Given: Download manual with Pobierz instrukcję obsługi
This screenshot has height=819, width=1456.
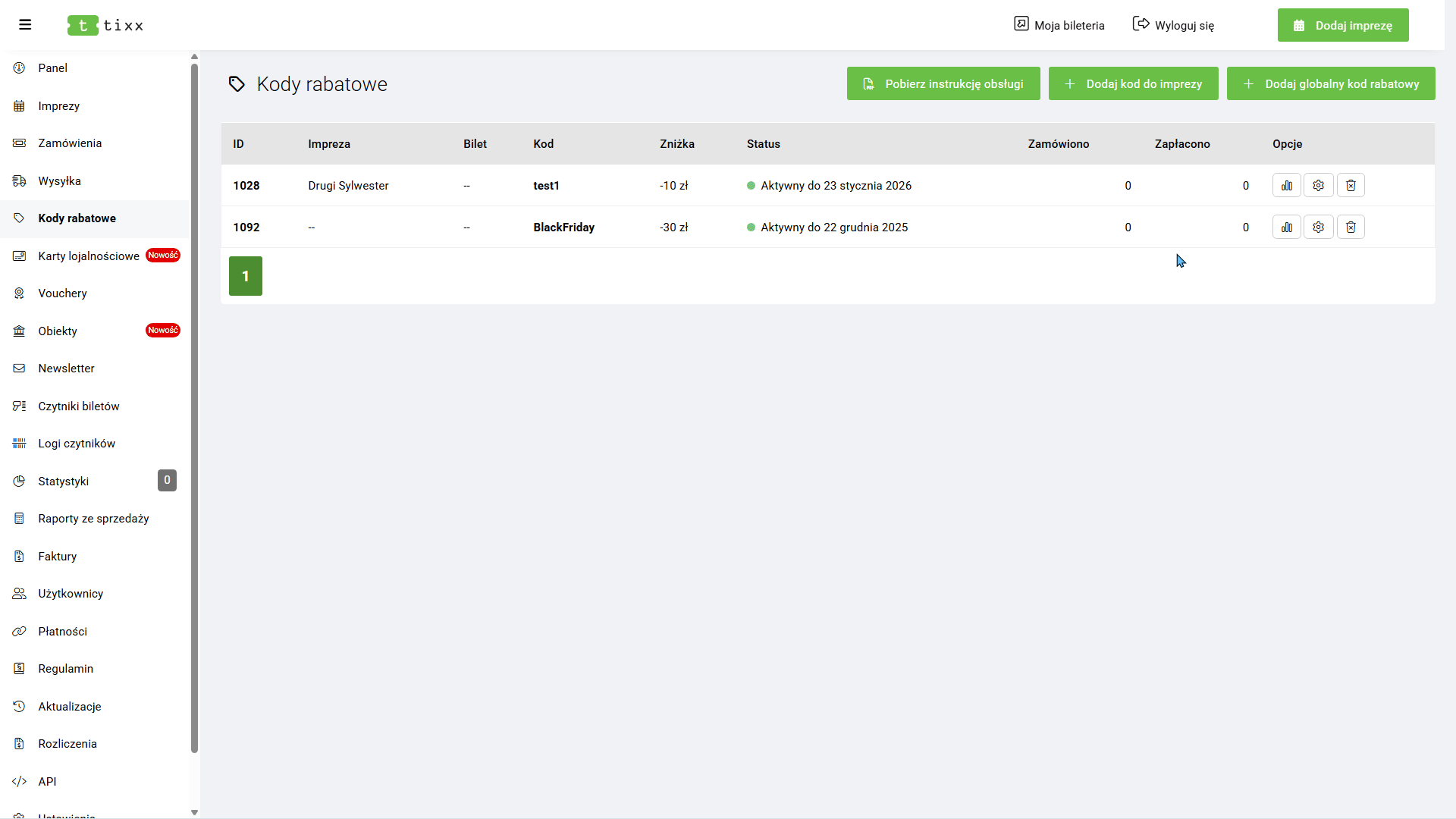Looking at the screenshot, I should 943,84.
